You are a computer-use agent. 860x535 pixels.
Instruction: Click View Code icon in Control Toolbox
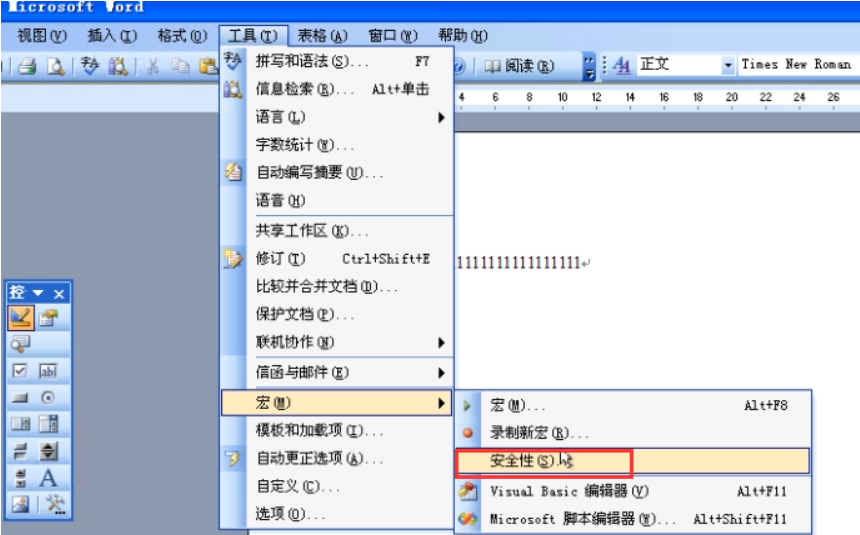pos(20,344)
